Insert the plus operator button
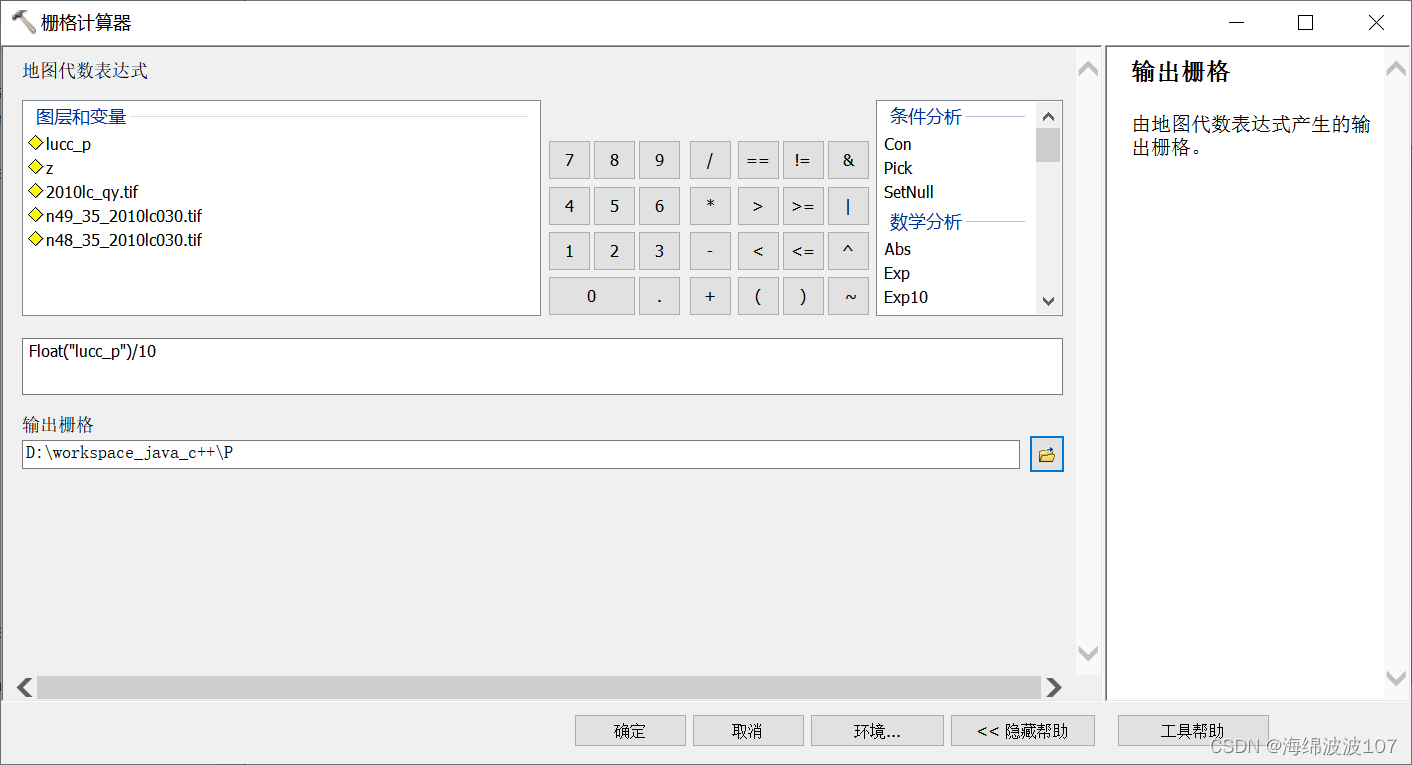The image size is (1412, 765). pos(710,296)
